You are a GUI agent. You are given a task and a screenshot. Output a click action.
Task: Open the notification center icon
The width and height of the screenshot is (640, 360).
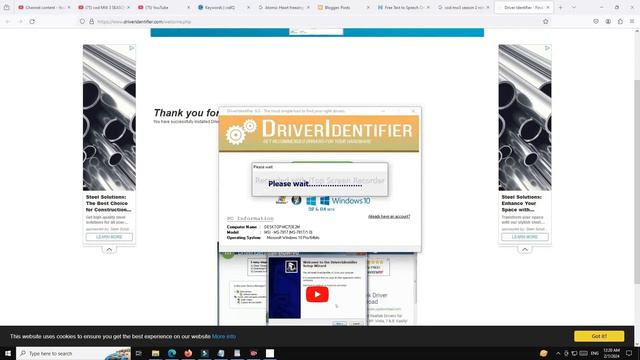pos(629,353)
